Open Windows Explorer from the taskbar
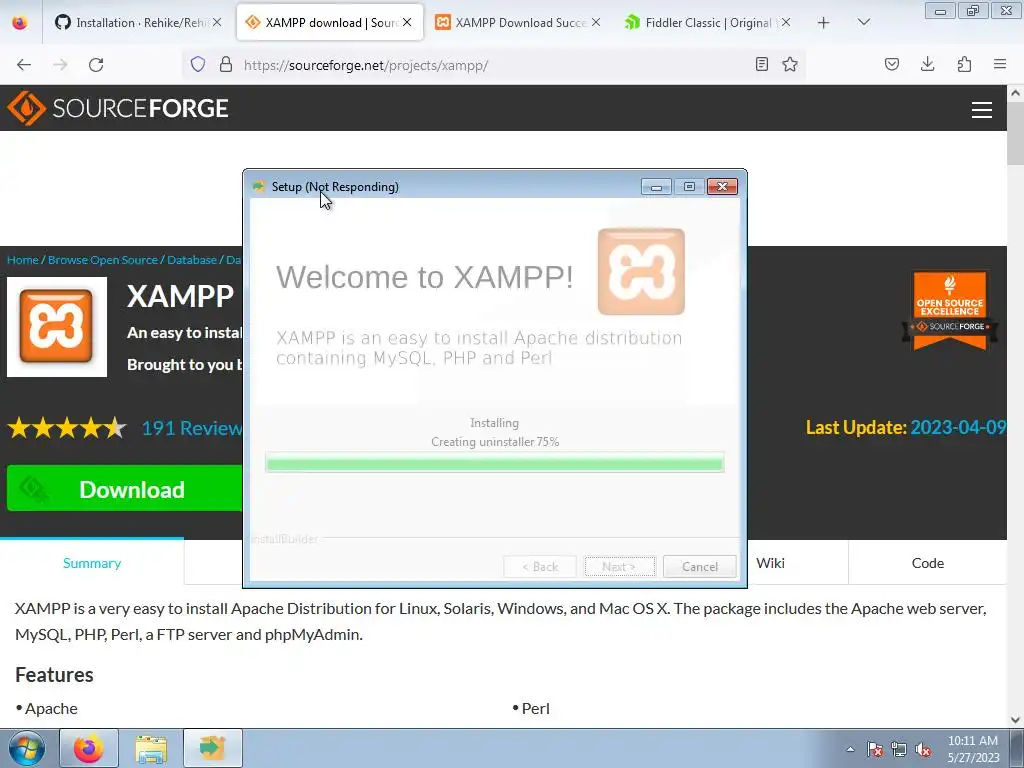The height and width of the screenshot is (768, 1024). click(x=151, y=748)
